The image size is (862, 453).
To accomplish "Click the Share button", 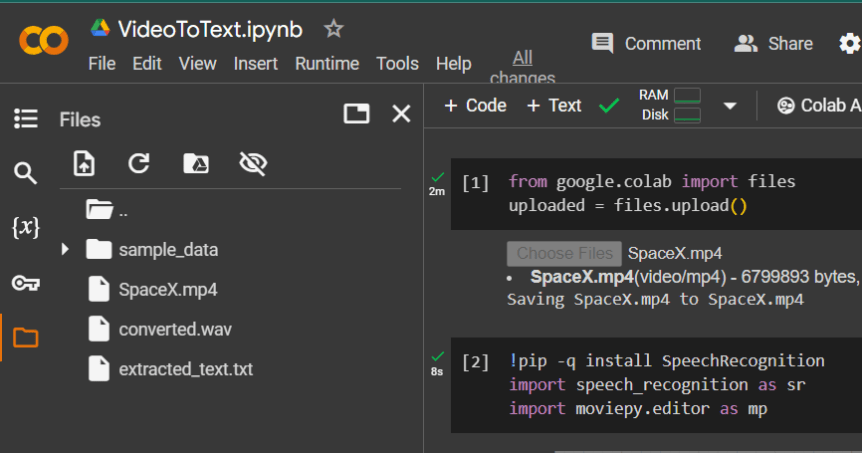I will click(x=773, y=44).
